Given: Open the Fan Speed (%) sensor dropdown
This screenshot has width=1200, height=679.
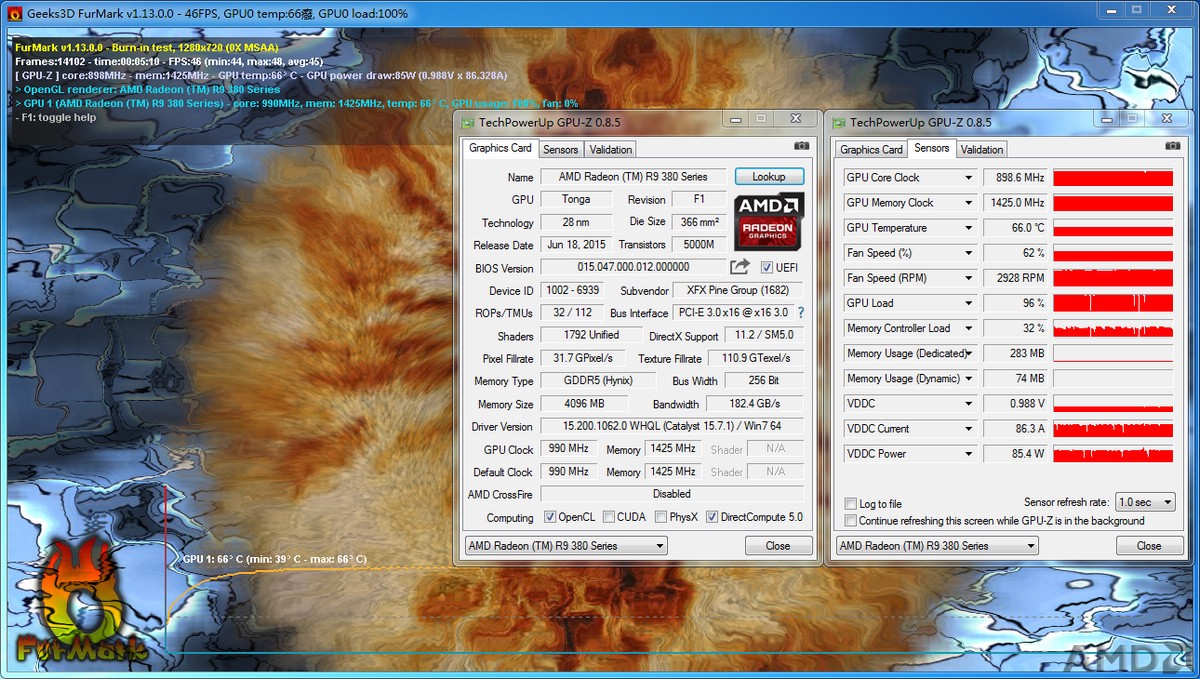Looking at the screenshot, I should click(968, 253).
